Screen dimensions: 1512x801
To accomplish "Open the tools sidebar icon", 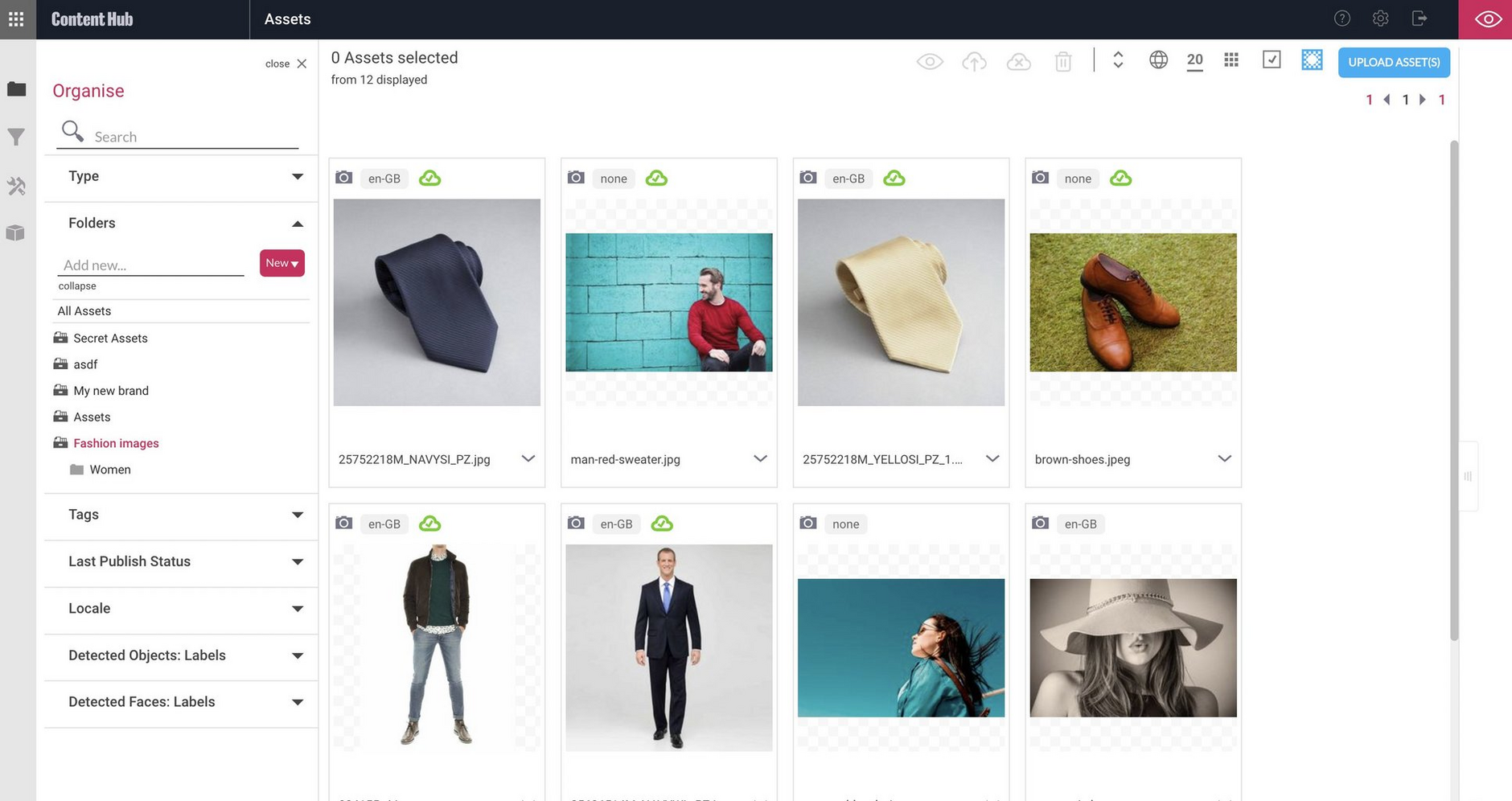I will coord(16,186).
